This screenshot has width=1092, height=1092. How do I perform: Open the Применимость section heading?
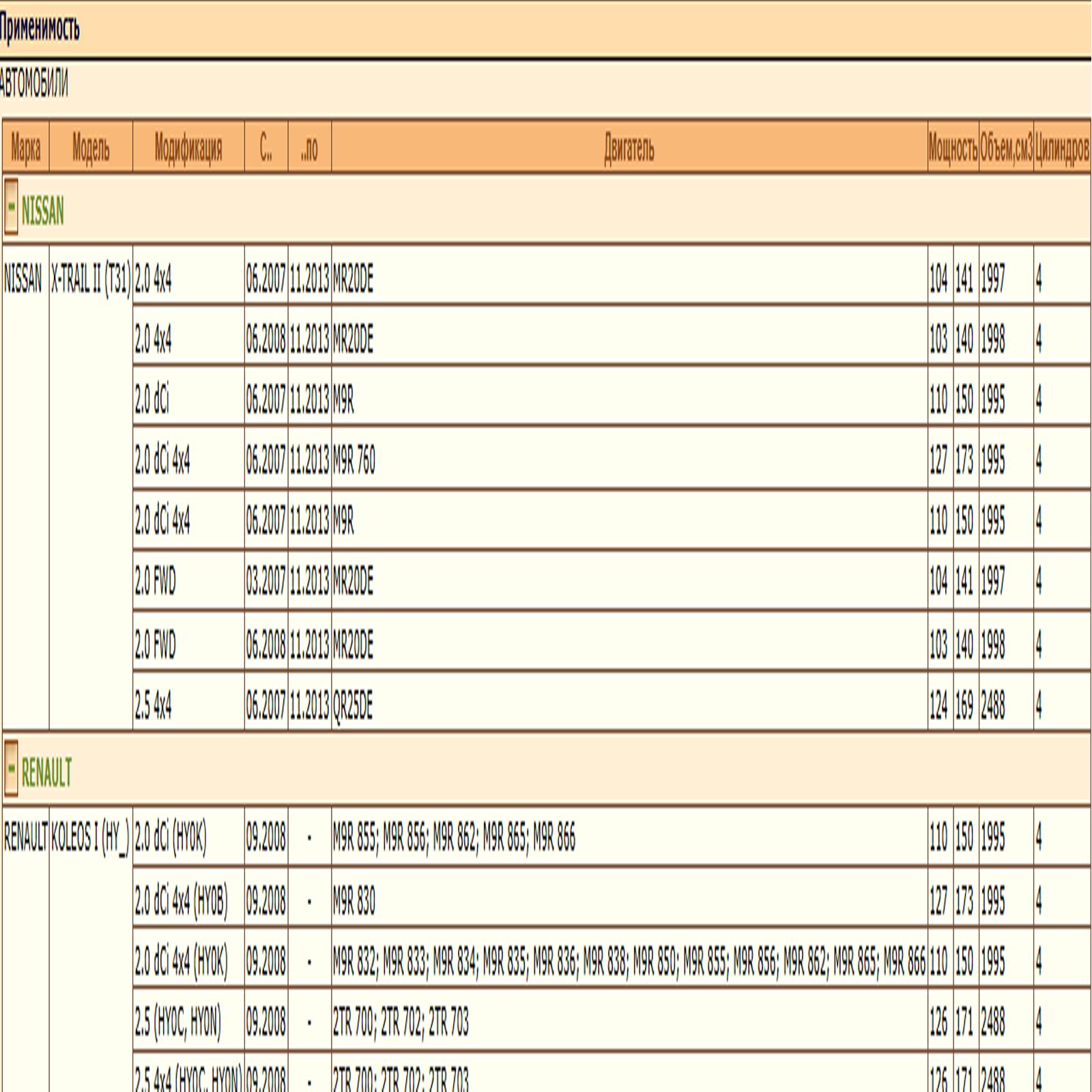coord(40,29)
